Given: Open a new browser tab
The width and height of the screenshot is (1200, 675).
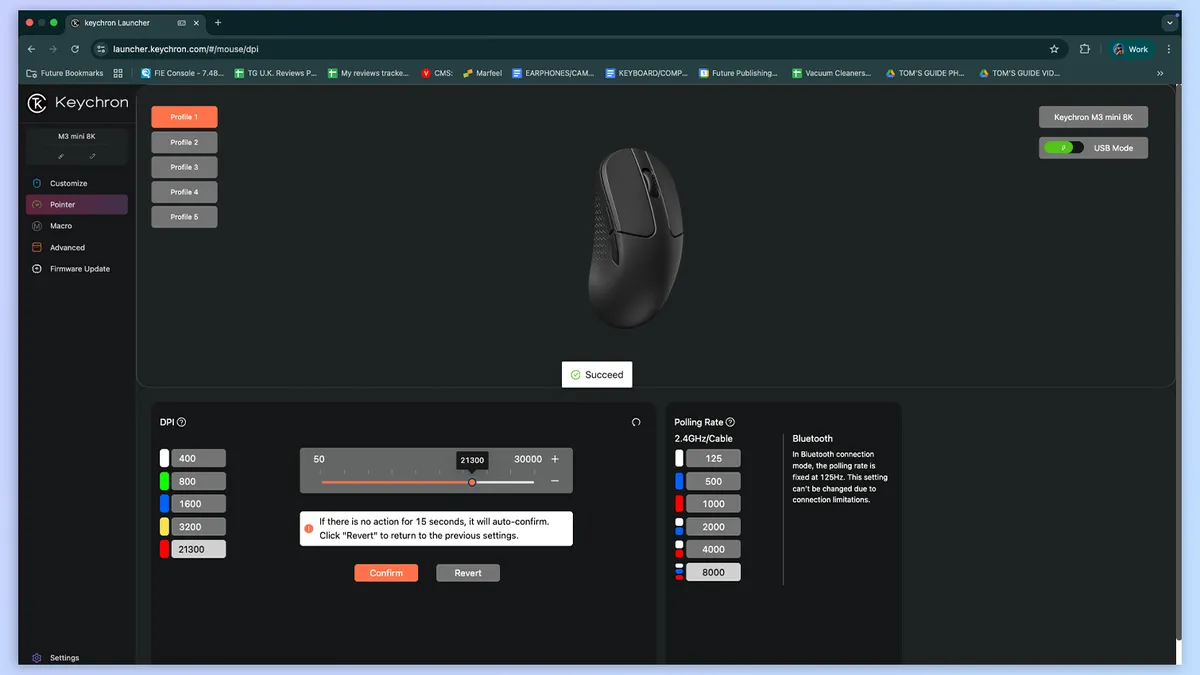Looking at the screenshot, I should pyautogui.click(x=218, y=22).
